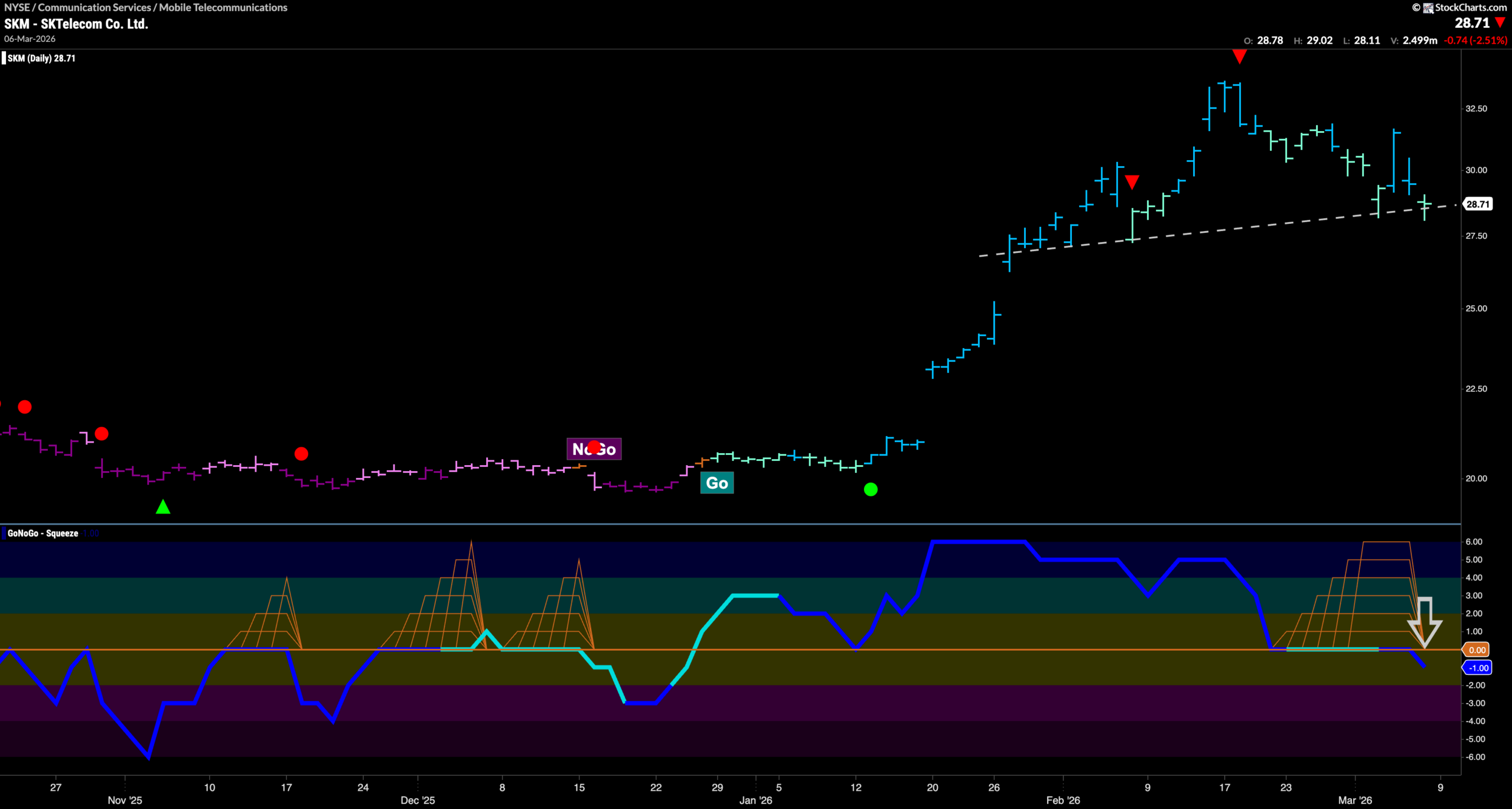
Task: Click the SKM - SKTelecom Co. Ltd. title
Action: (x=76, y=24)
